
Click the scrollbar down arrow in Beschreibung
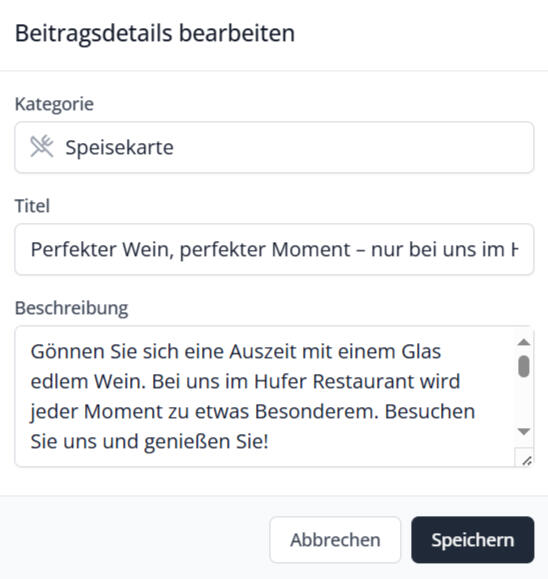(524, 431)
